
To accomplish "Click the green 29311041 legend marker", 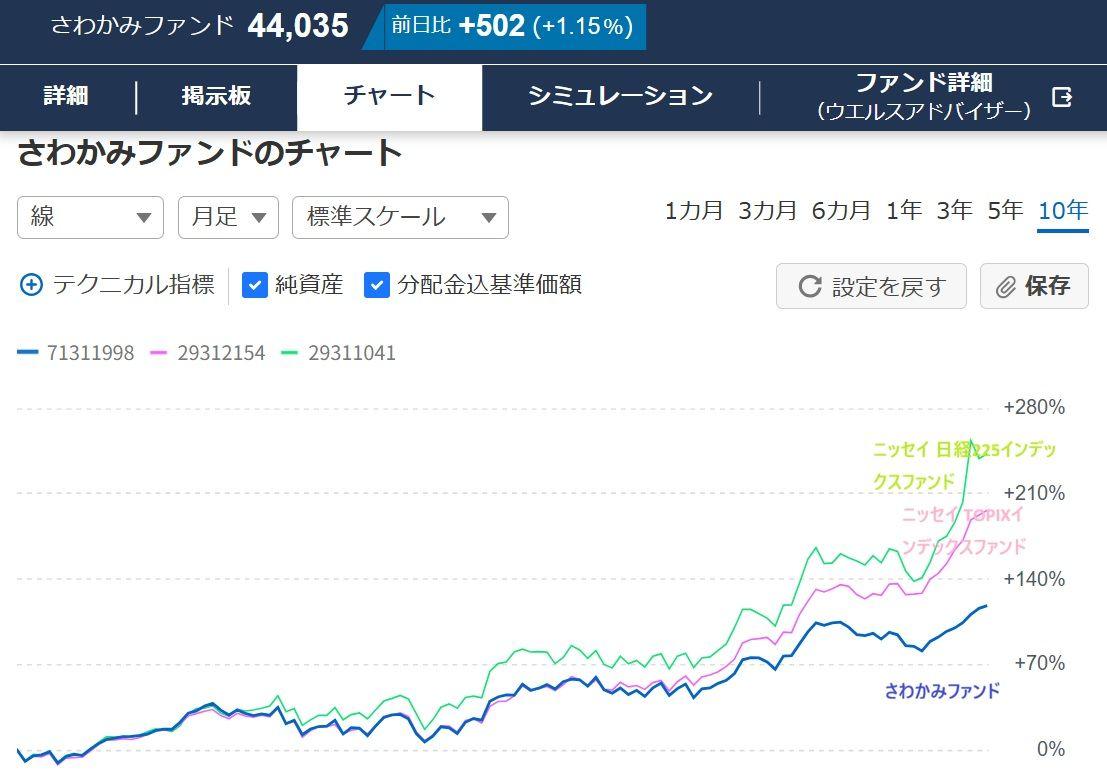I will pyautogui.click(x=290, y=353).
